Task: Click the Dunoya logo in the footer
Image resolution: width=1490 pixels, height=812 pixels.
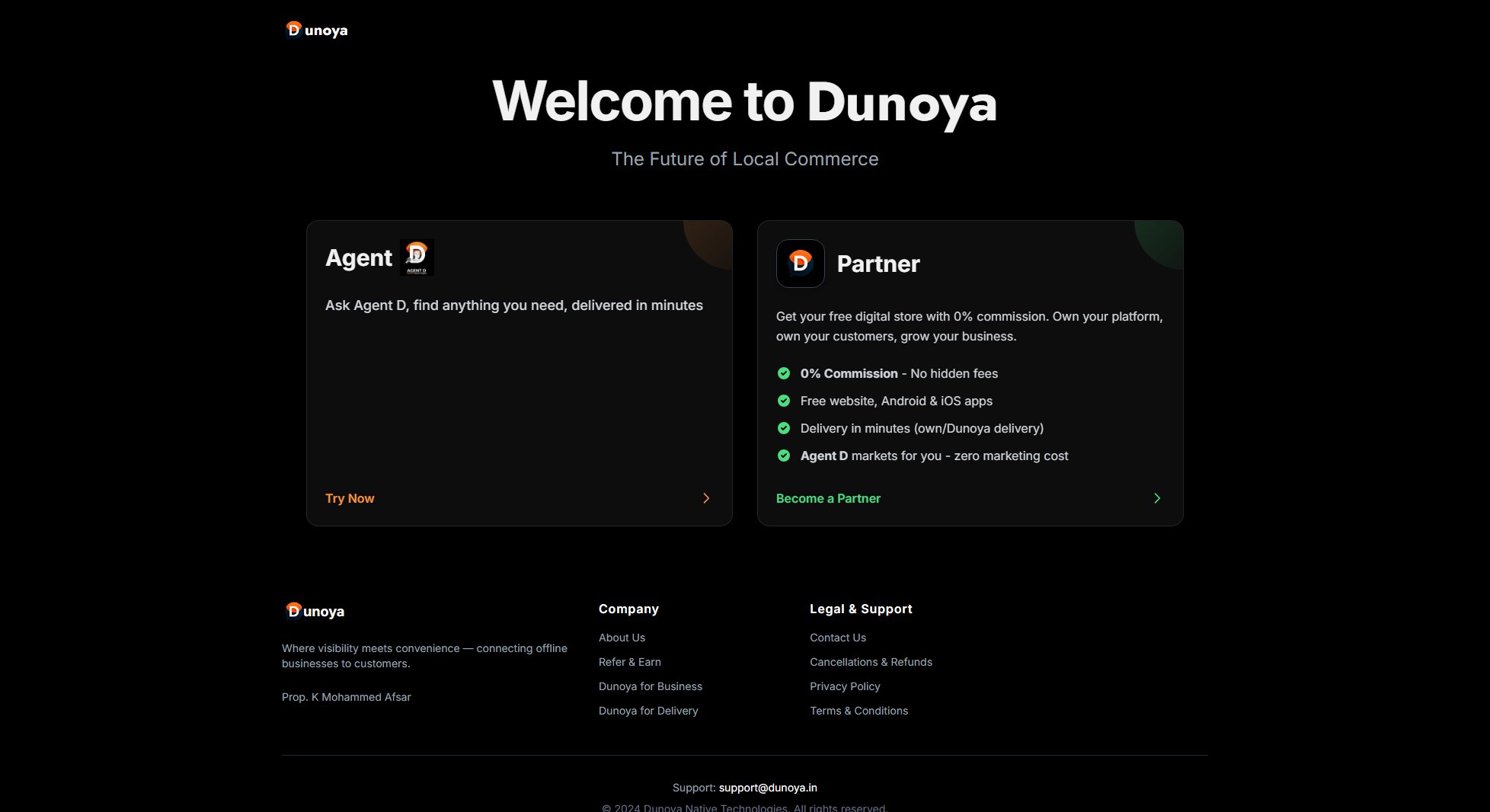Action: [x=313, y=610]
